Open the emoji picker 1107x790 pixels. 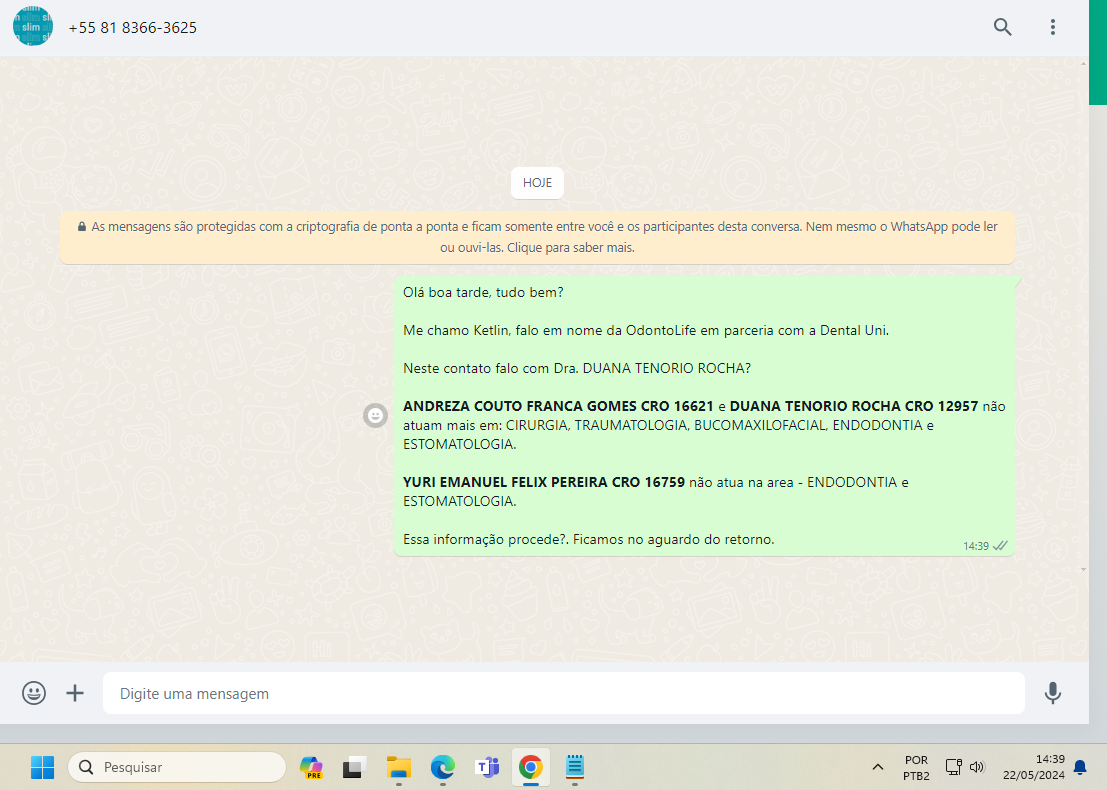pos(34,693)
